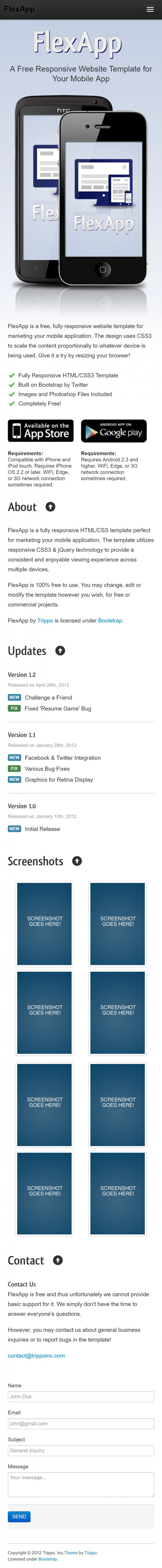Follow the Bootstrap link in About section

pyautogui.click(x=110, y=620)
